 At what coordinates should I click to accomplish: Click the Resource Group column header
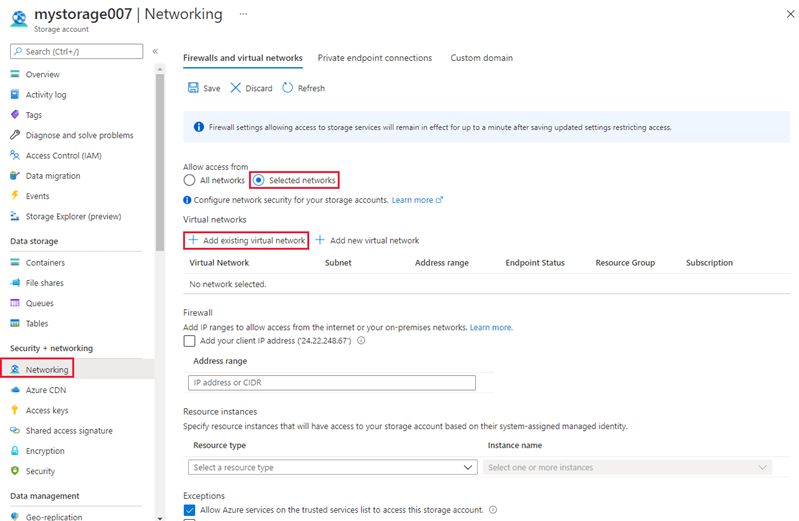coord(625,263)
